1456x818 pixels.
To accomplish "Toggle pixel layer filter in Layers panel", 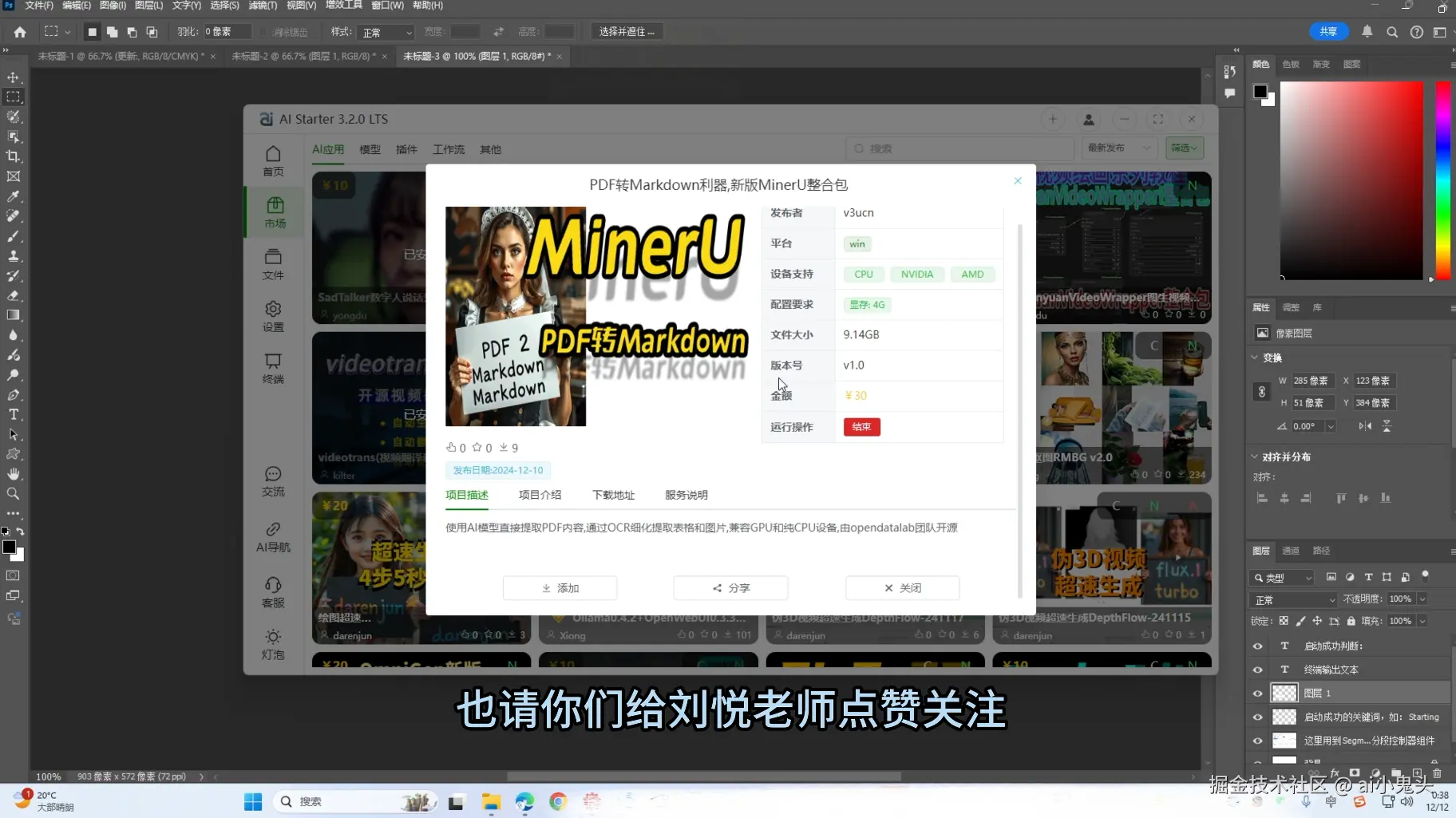I will tap(1331, 577).
